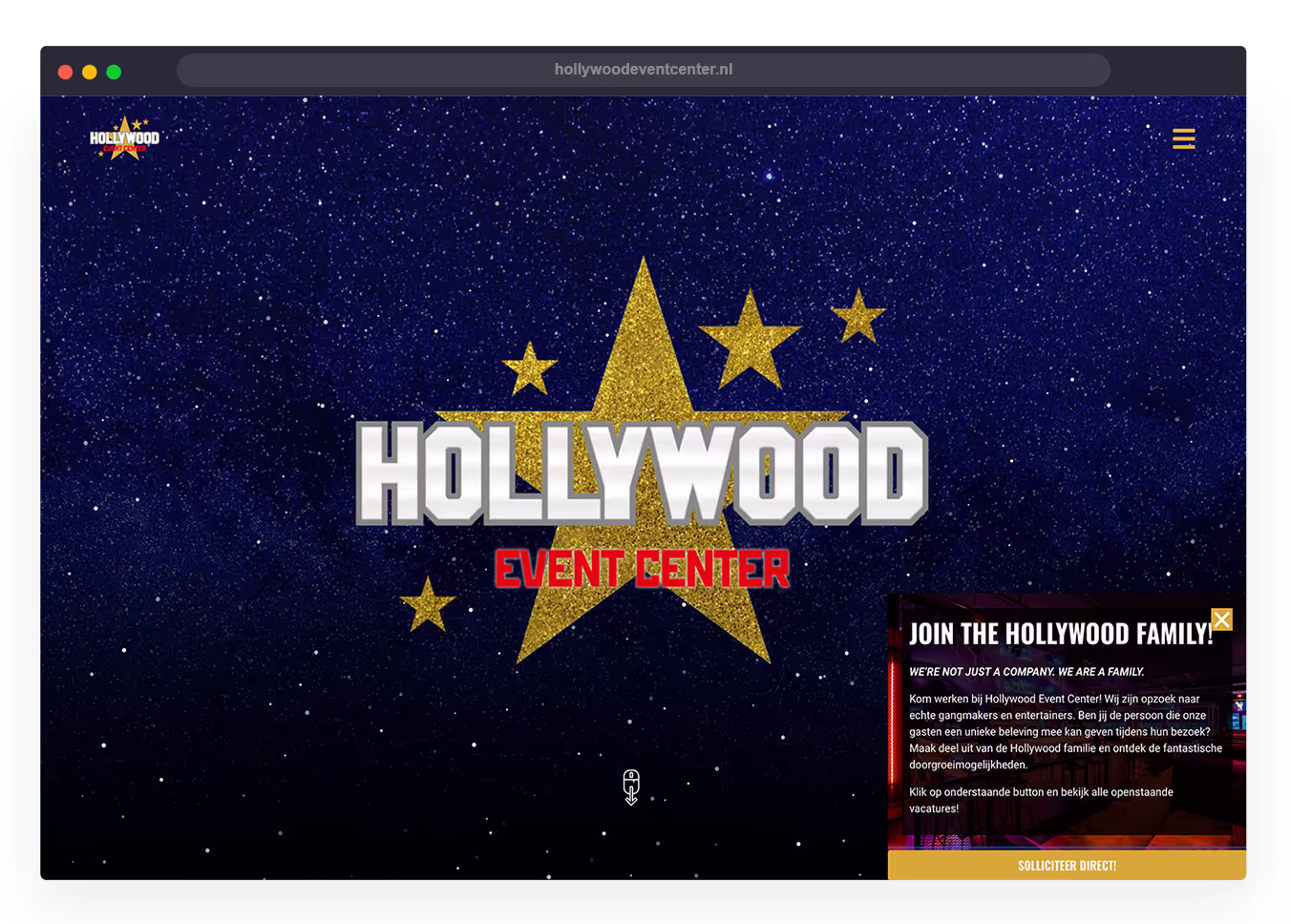The width and height of the screenshot is (1290, 924).
Task: Click the yellow window minimize dot
Action: pyautogui.click(x=90, y=72)
